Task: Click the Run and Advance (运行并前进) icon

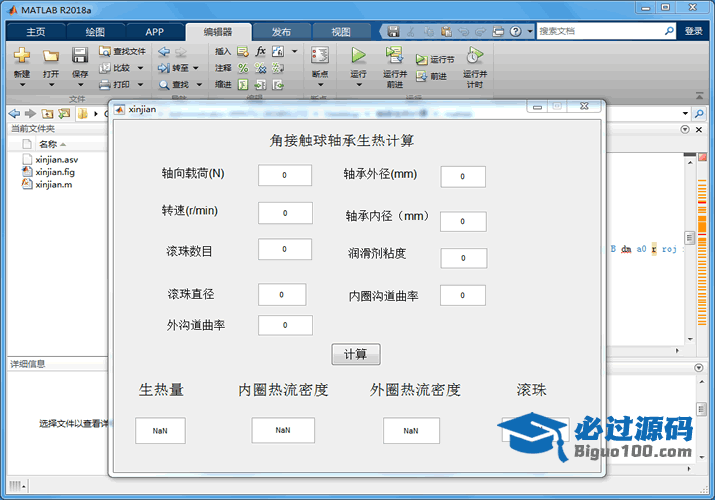Action: pos(394,56)
